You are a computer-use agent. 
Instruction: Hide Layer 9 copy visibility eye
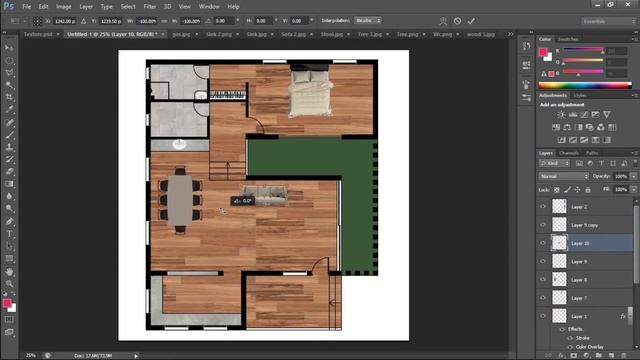coord(543,225)
